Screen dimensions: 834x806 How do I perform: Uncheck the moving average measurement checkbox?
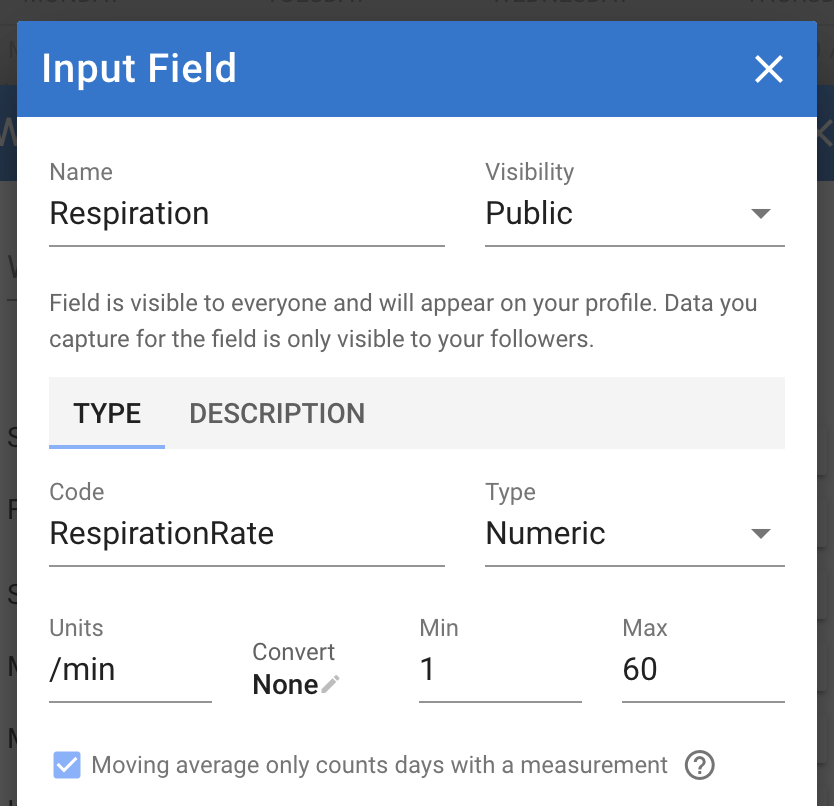tap(67, 765)
